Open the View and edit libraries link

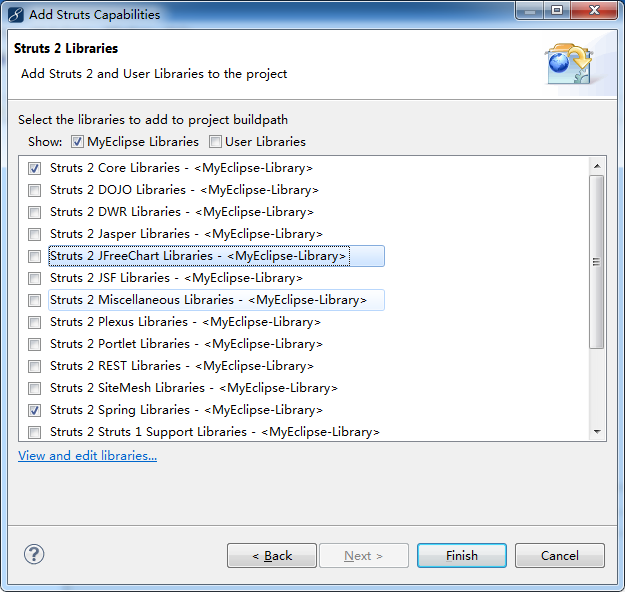(87, 456)
